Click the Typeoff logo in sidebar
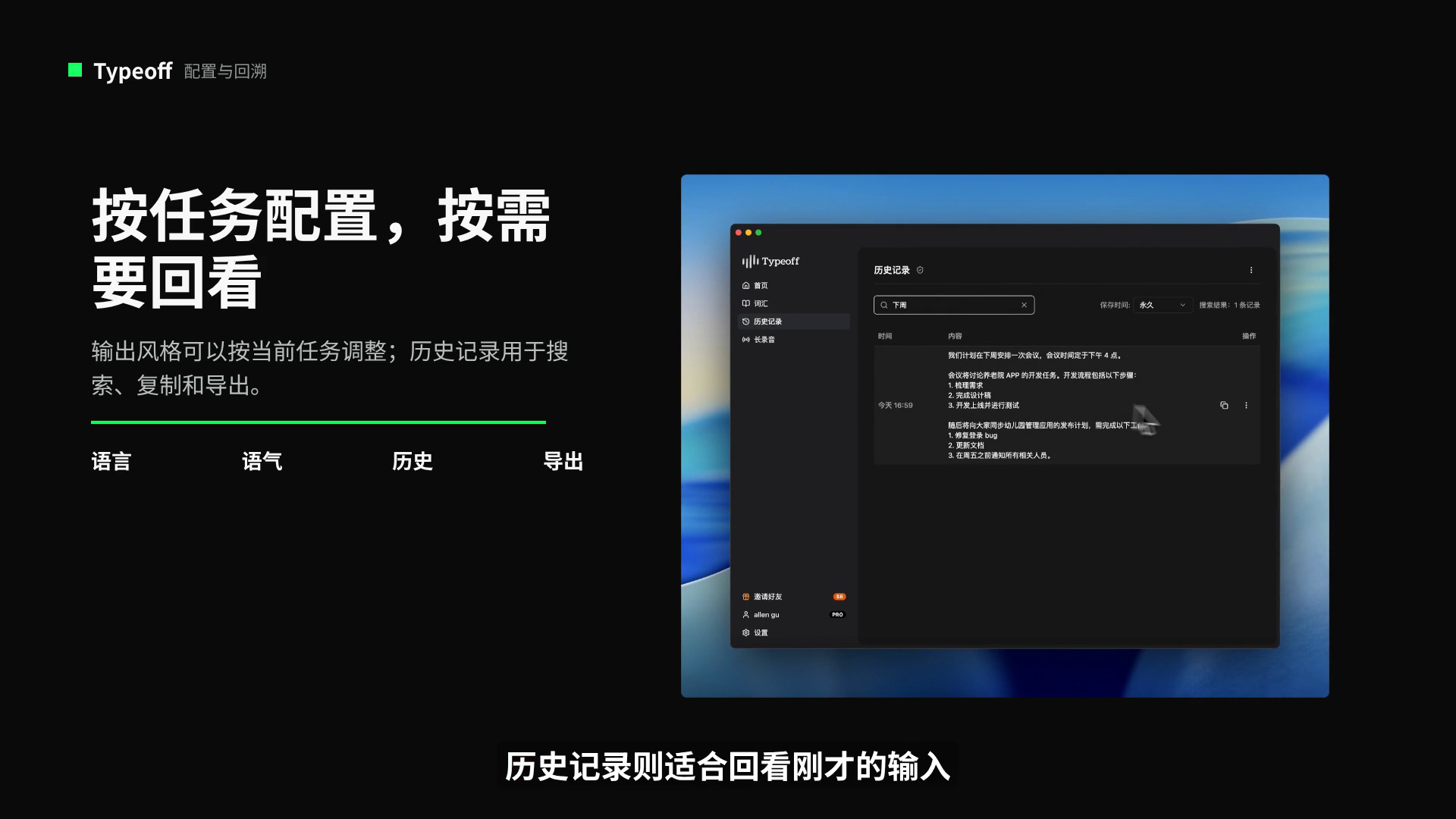The height and width of the screenshot is (819, 1456). click(770, 261)
